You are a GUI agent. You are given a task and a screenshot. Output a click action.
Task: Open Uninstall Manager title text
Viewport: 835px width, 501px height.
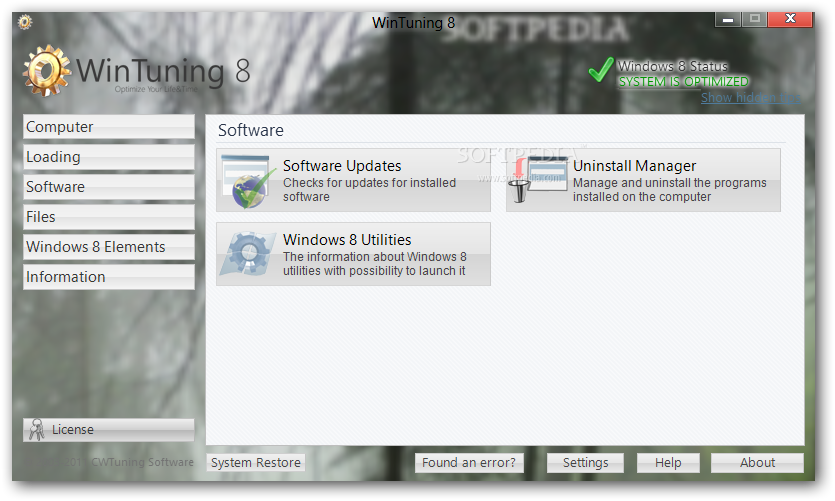634,166
